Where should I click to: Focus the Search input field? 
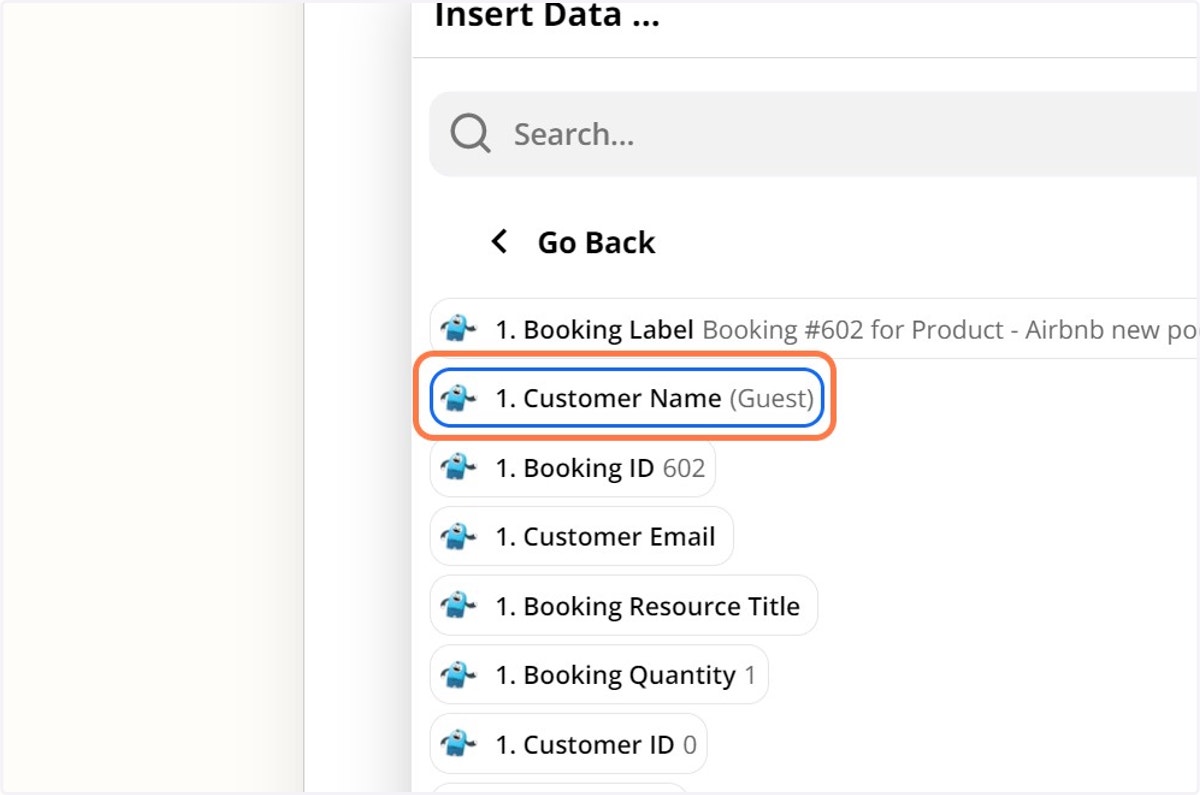point(814,134)
